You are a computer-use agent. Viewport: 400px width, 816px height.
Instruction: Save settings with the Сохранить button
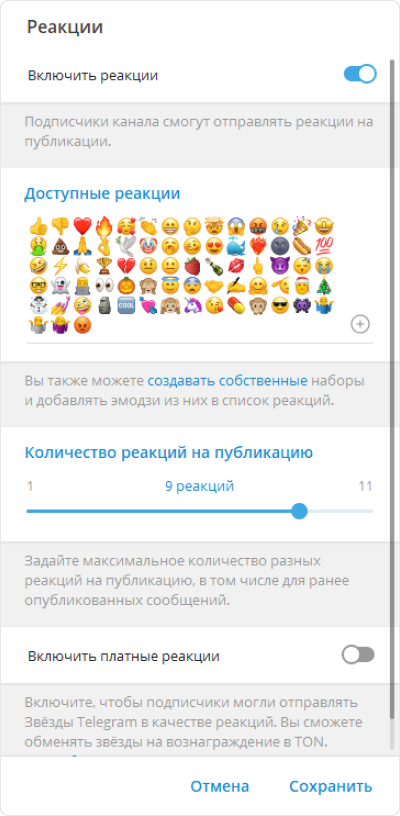331,786
